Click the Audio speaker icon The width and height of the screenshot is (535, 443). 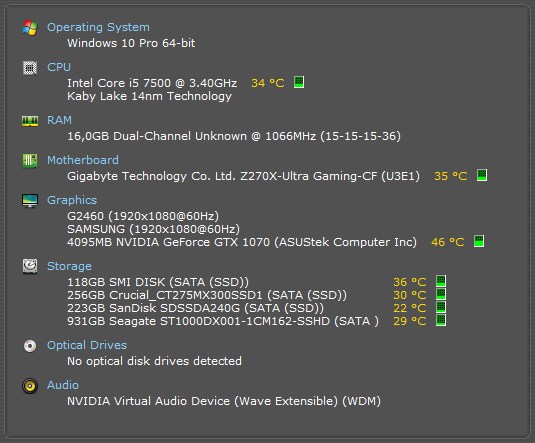[x=30, y=386]
